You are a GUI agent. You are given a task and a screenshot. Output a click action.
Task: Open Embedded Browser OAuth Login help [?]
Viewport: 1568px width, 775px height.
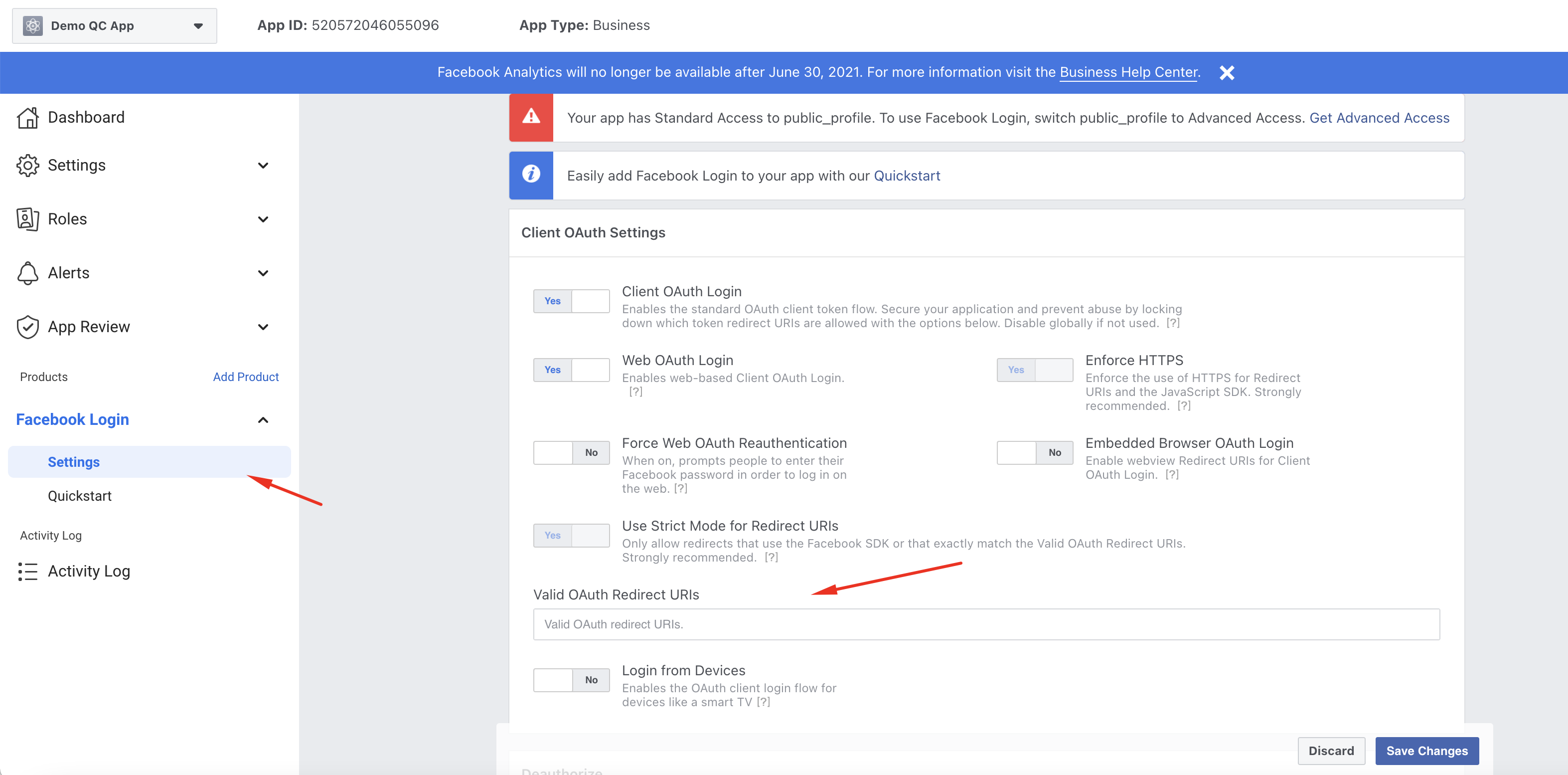[1172, 475]
